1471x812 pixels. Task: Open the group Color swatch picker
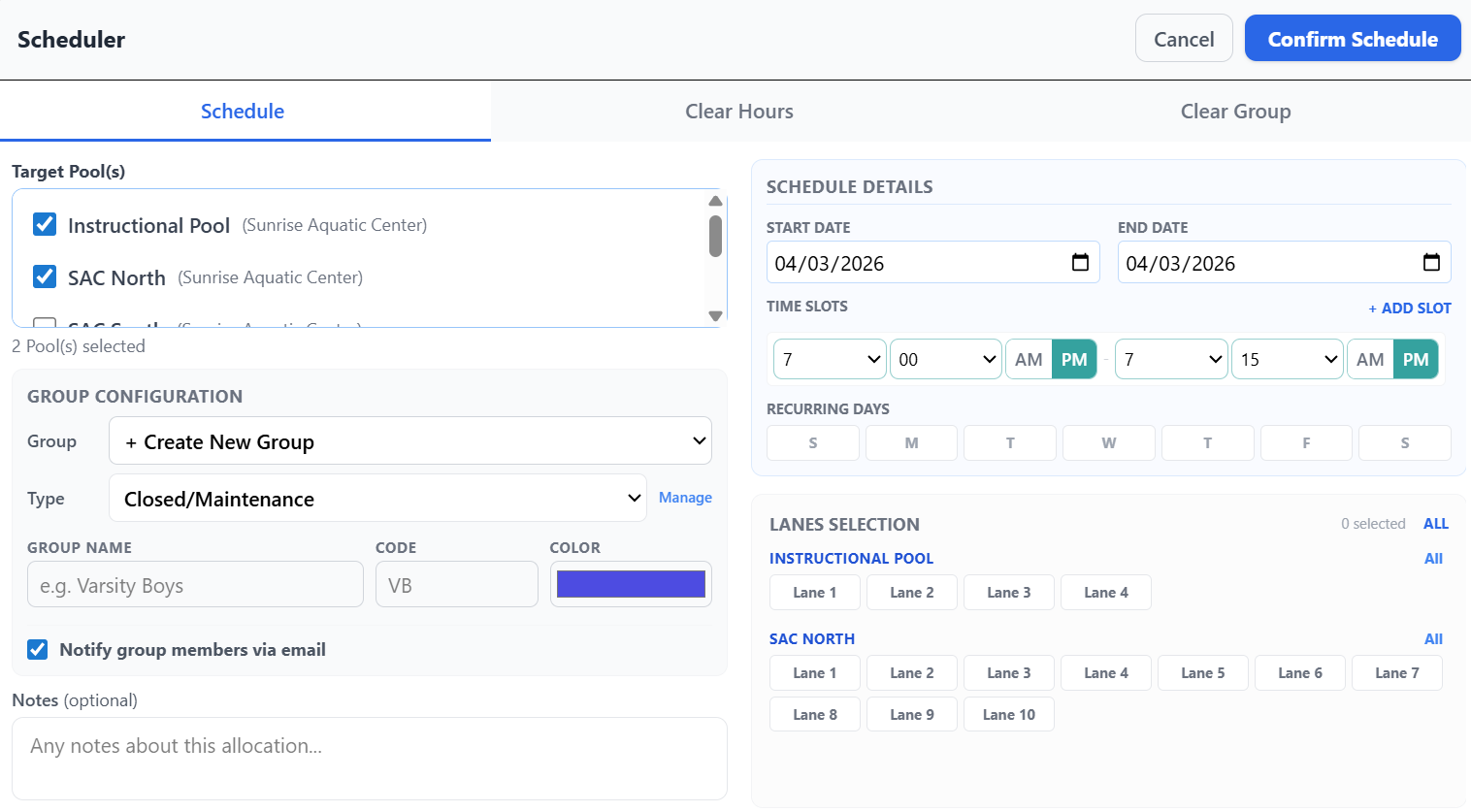(x=631, y=583)
